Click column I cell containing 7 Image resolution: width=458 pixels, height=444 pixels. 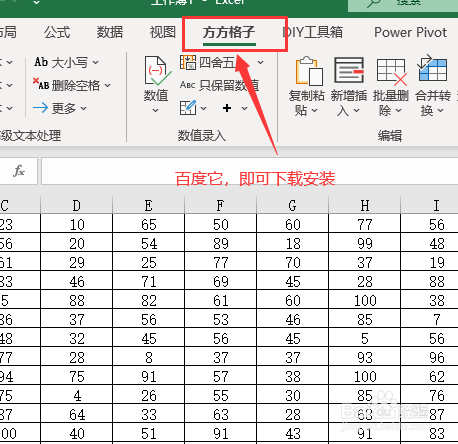pos(430,319)
